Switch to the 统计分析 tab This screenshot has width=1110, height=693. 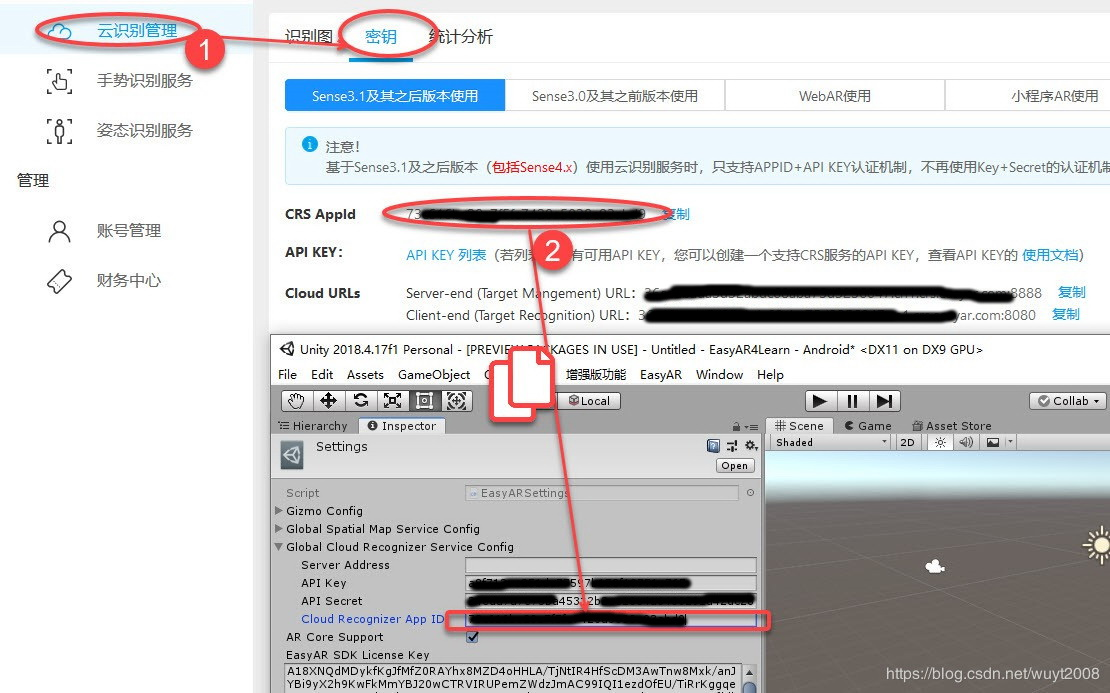click(462, 36)
